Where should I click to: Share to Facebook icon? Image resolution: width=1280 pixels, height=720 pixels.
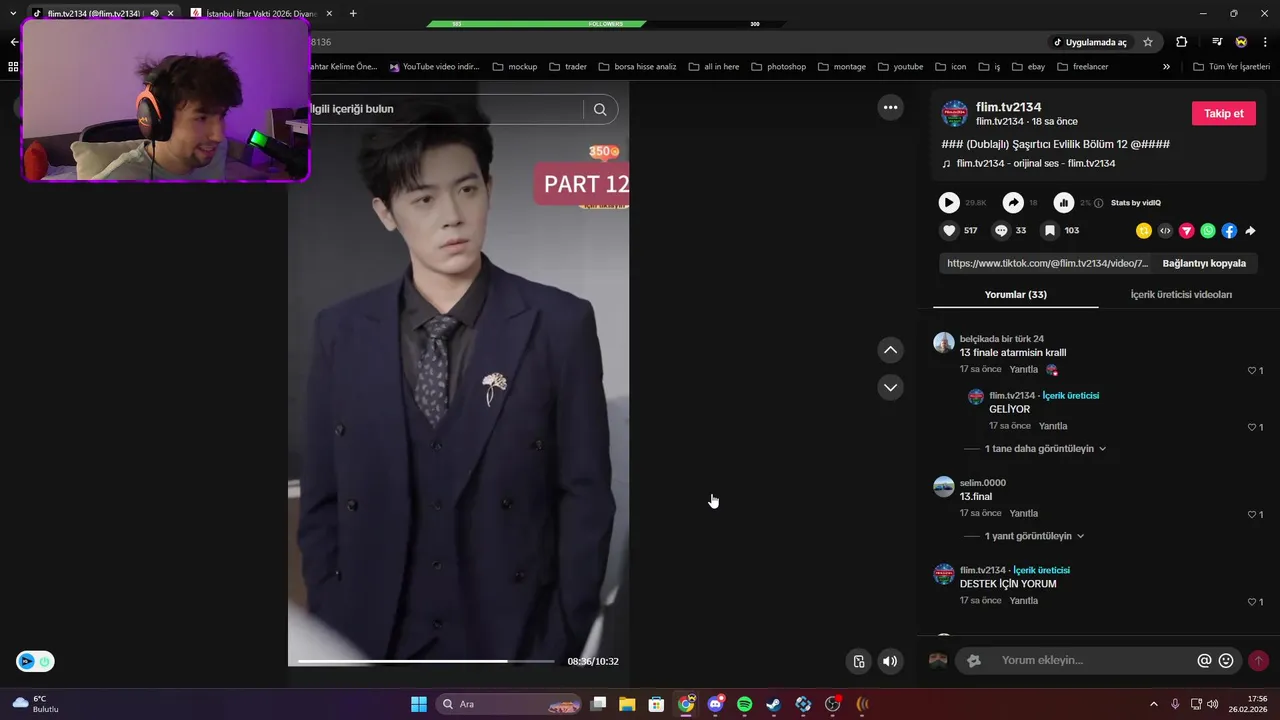point(1229,231)
